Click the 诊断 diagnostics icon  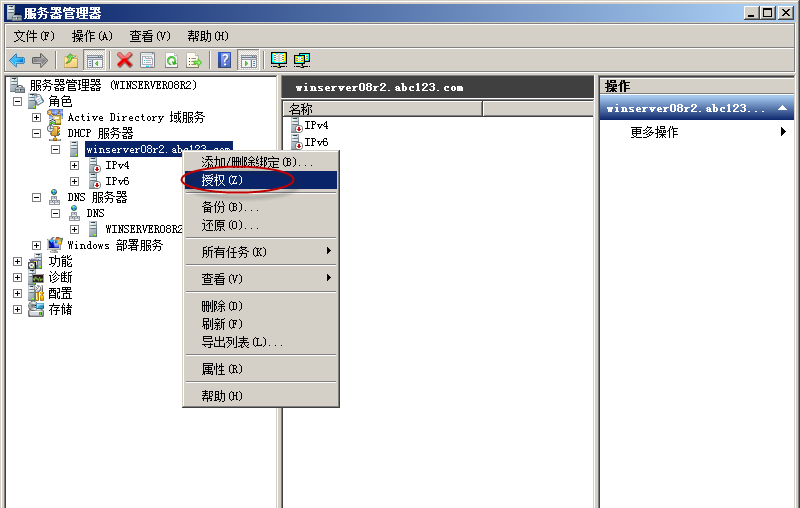point(37,277)
